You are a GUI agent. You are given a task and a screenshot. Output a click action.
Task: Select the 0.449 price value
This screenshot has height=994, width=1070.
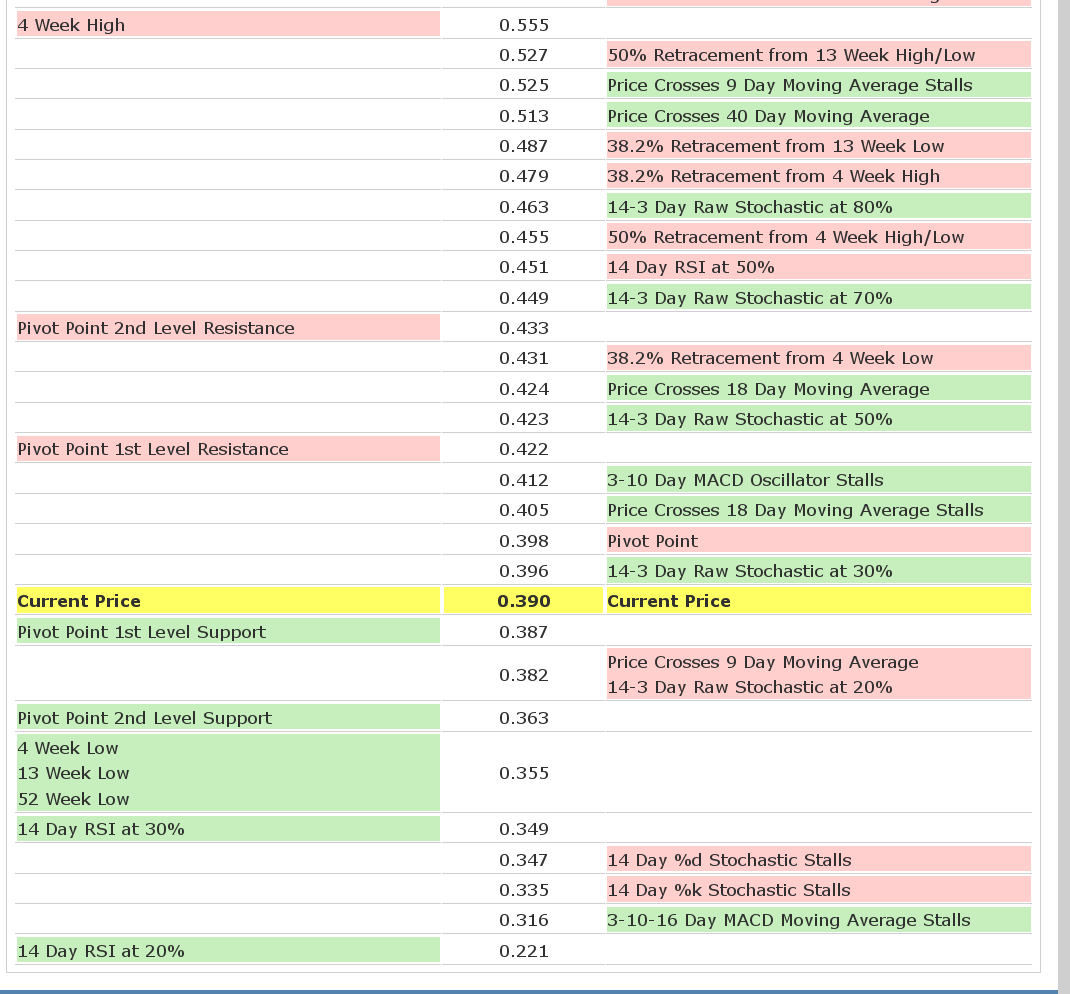click(523, 298)
